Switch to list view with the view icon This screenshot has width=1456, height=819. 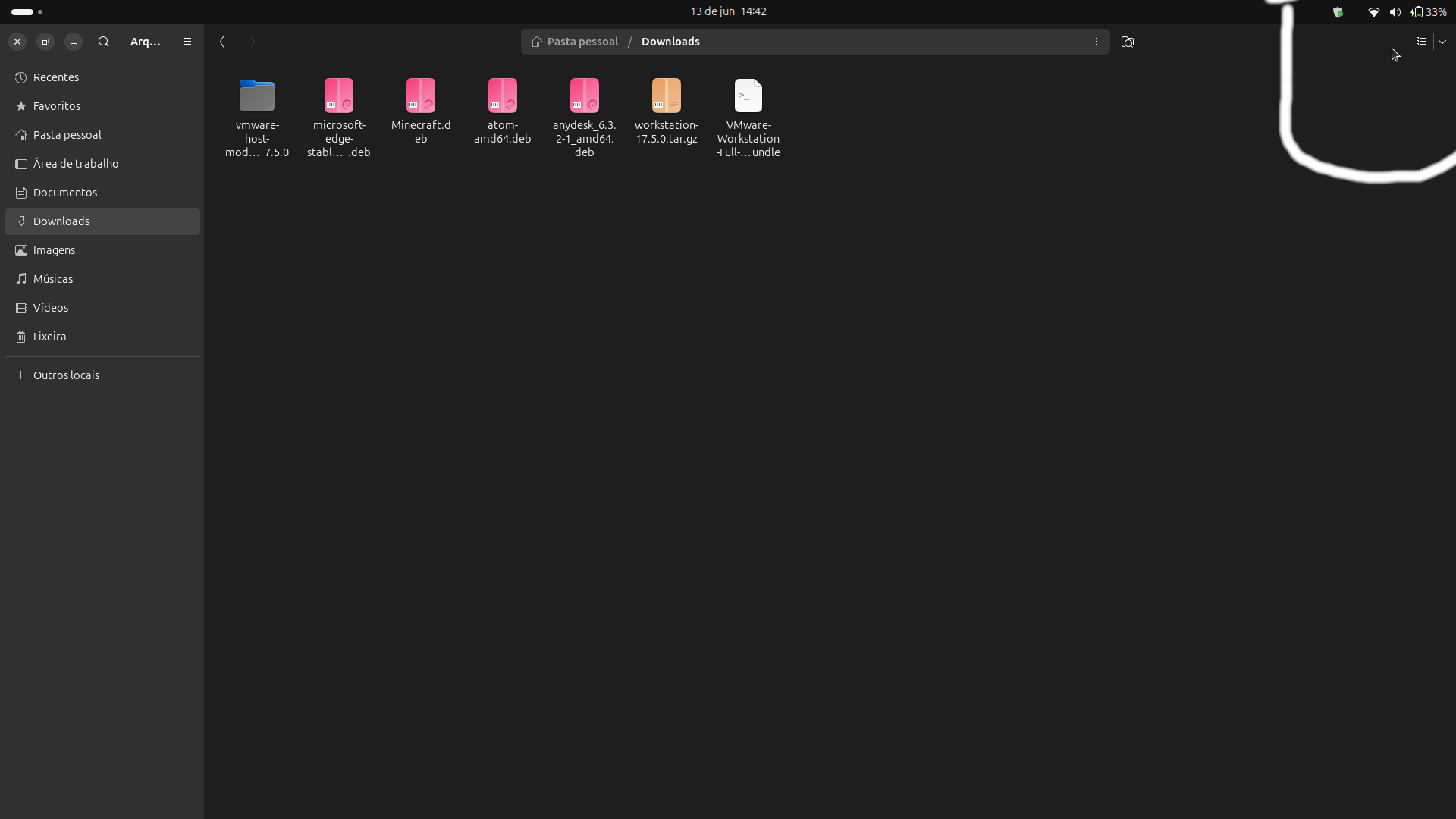click(x=1421, y=42)
